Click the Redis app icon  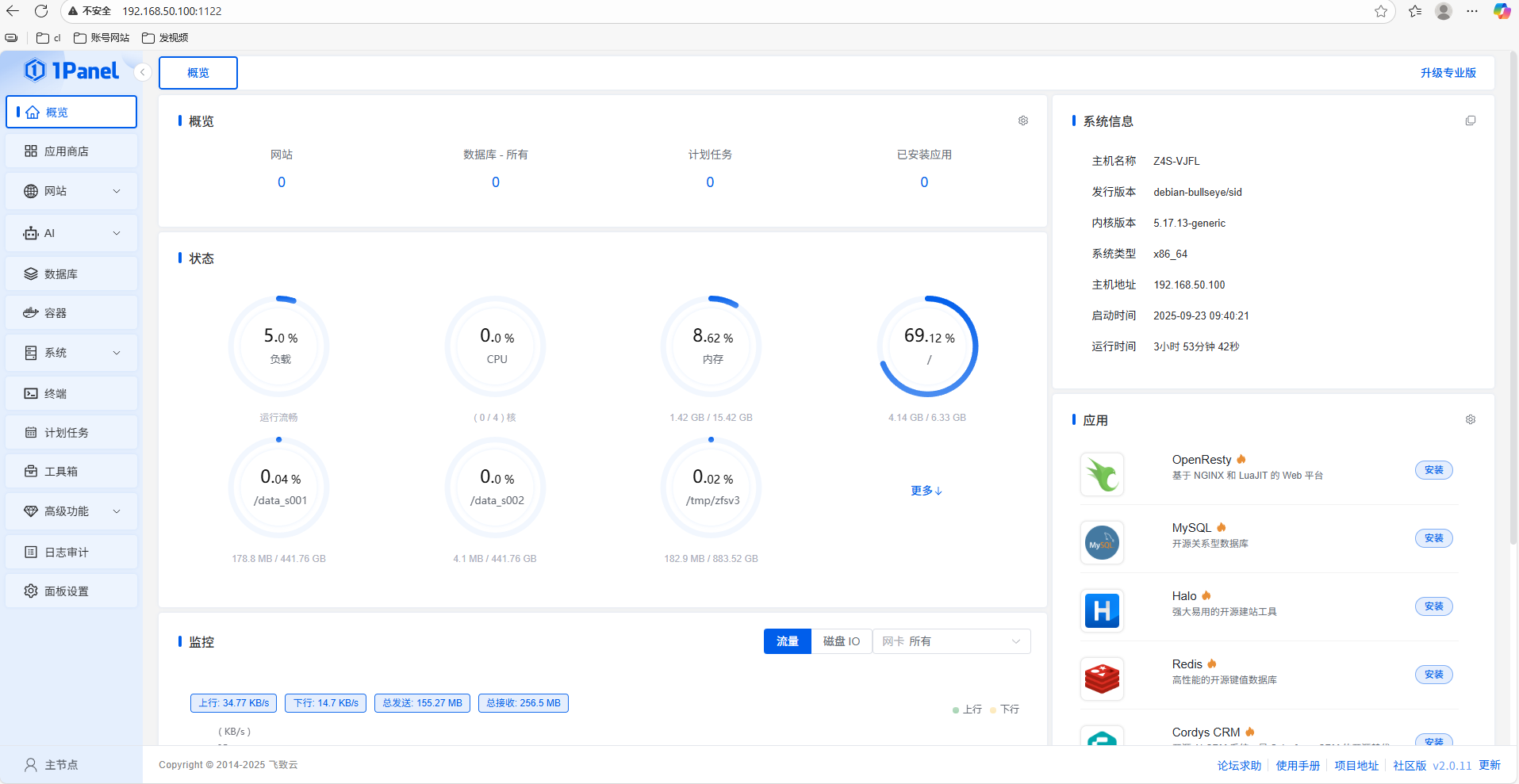point(1102,679)
